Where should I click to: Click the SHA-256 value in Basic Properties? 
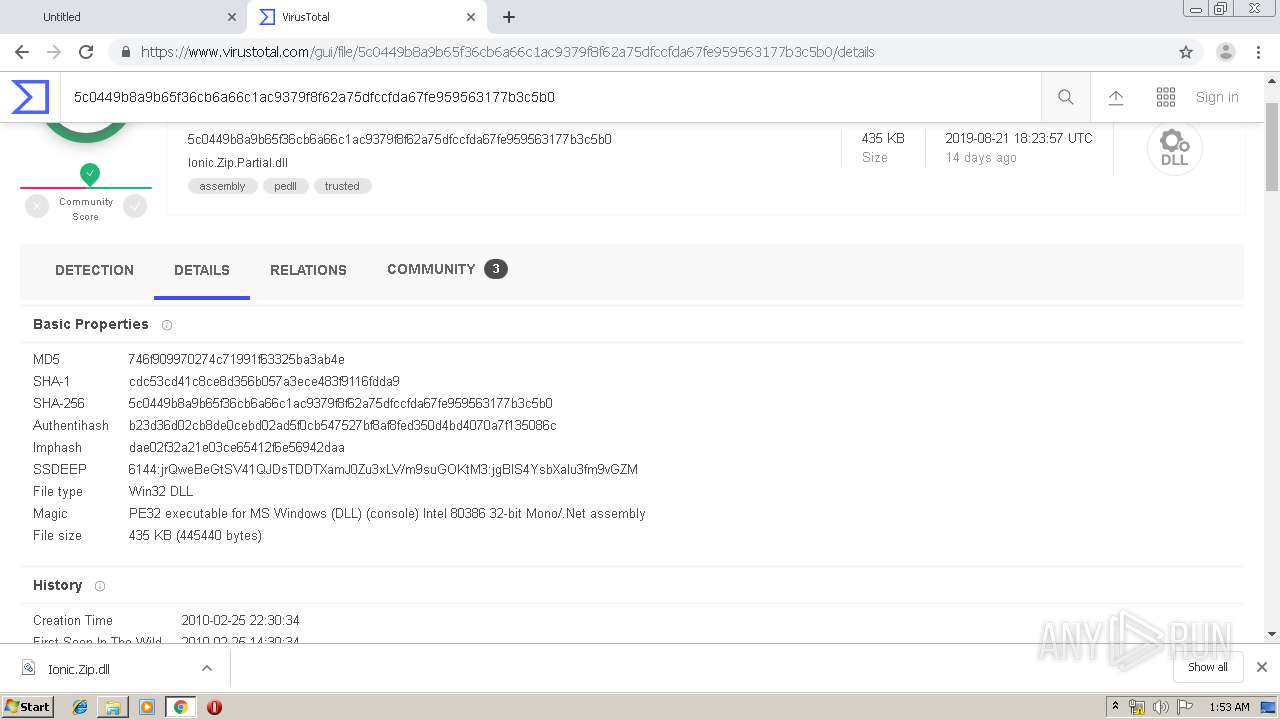tap(340, 403)
